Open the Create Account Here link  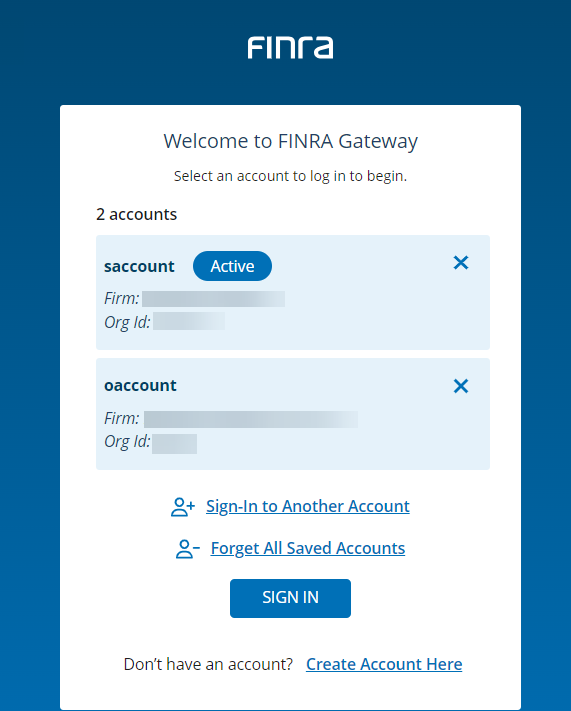click(x=384, y=664)
